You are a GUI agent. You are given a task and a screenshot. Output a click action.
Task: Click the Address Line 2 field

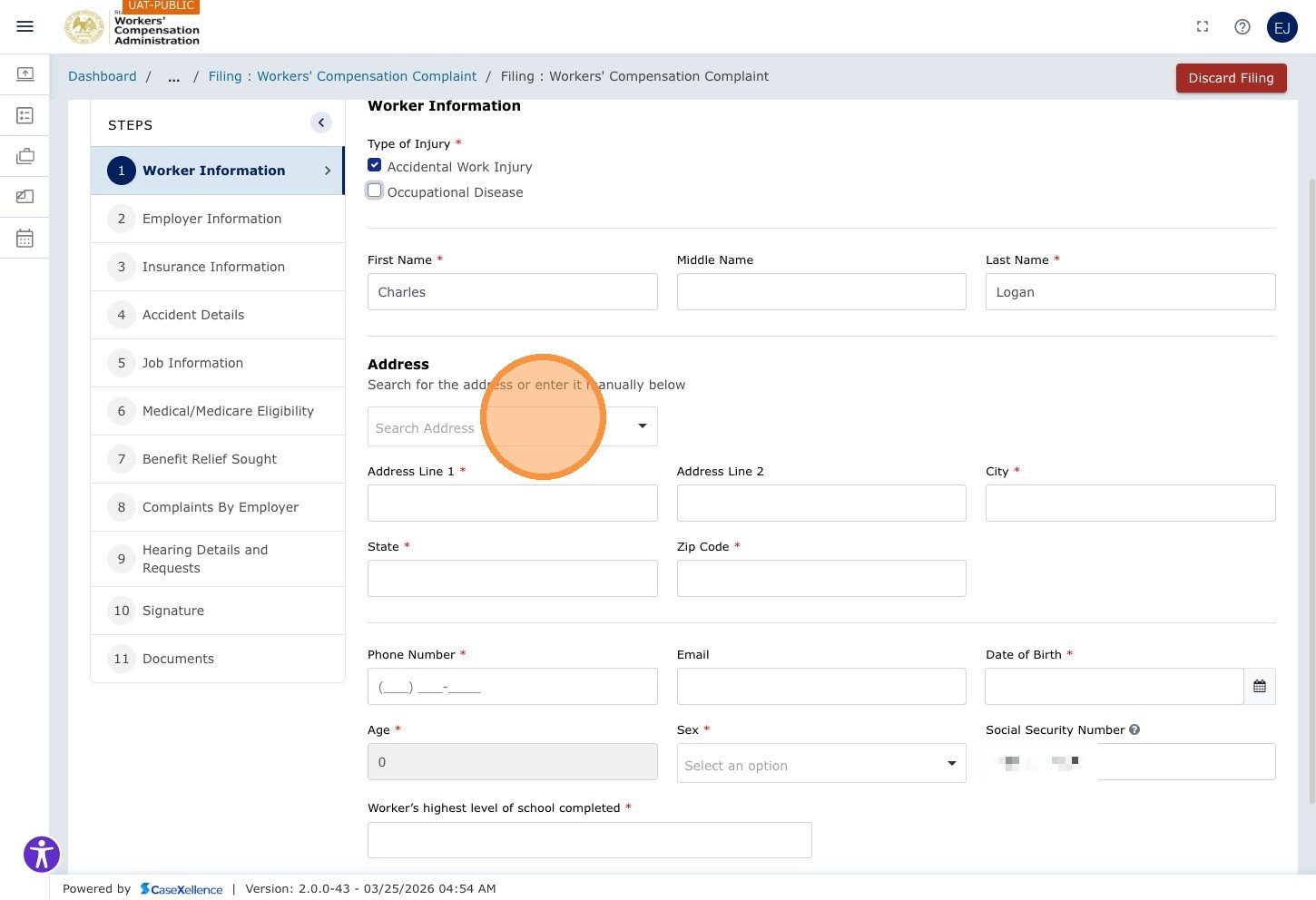[821, 504]
